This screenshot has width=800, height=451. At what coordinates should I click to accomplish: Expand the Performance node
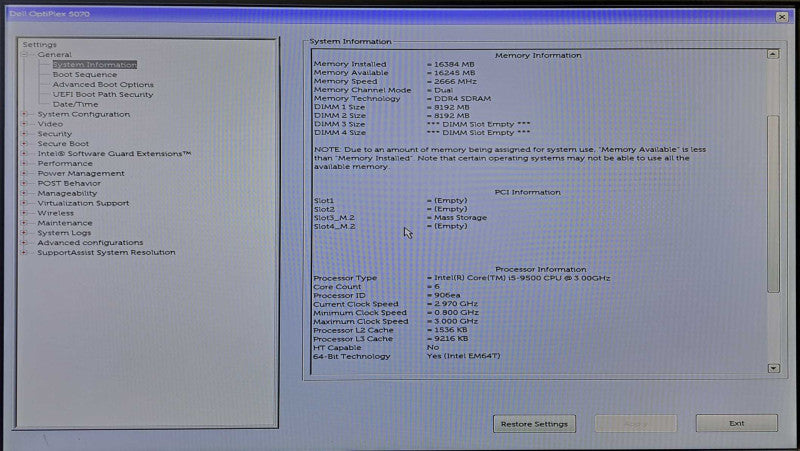[24, 164]
